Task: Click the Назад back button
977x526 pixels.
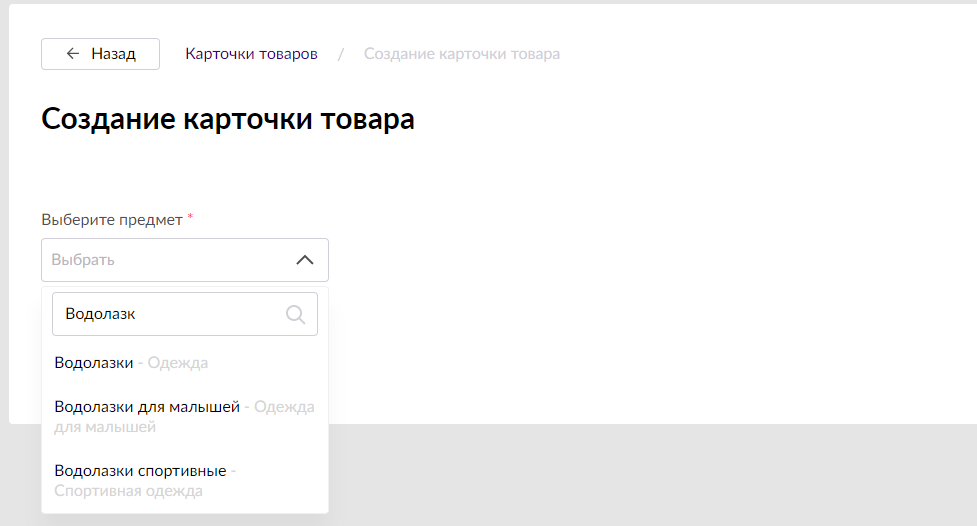Action: (x=100, y=54)
